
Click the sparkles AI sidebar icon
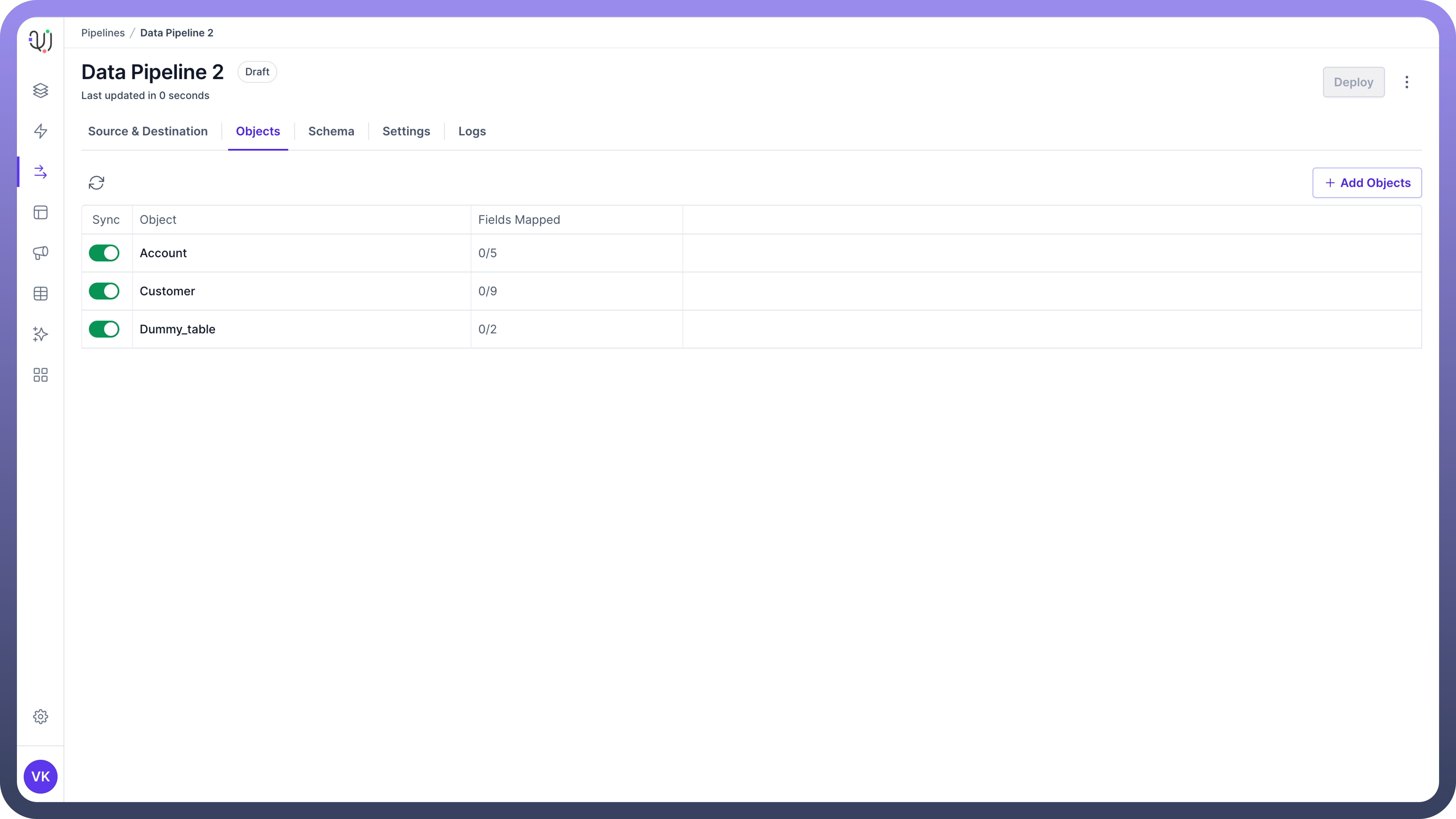pos(40,334)
